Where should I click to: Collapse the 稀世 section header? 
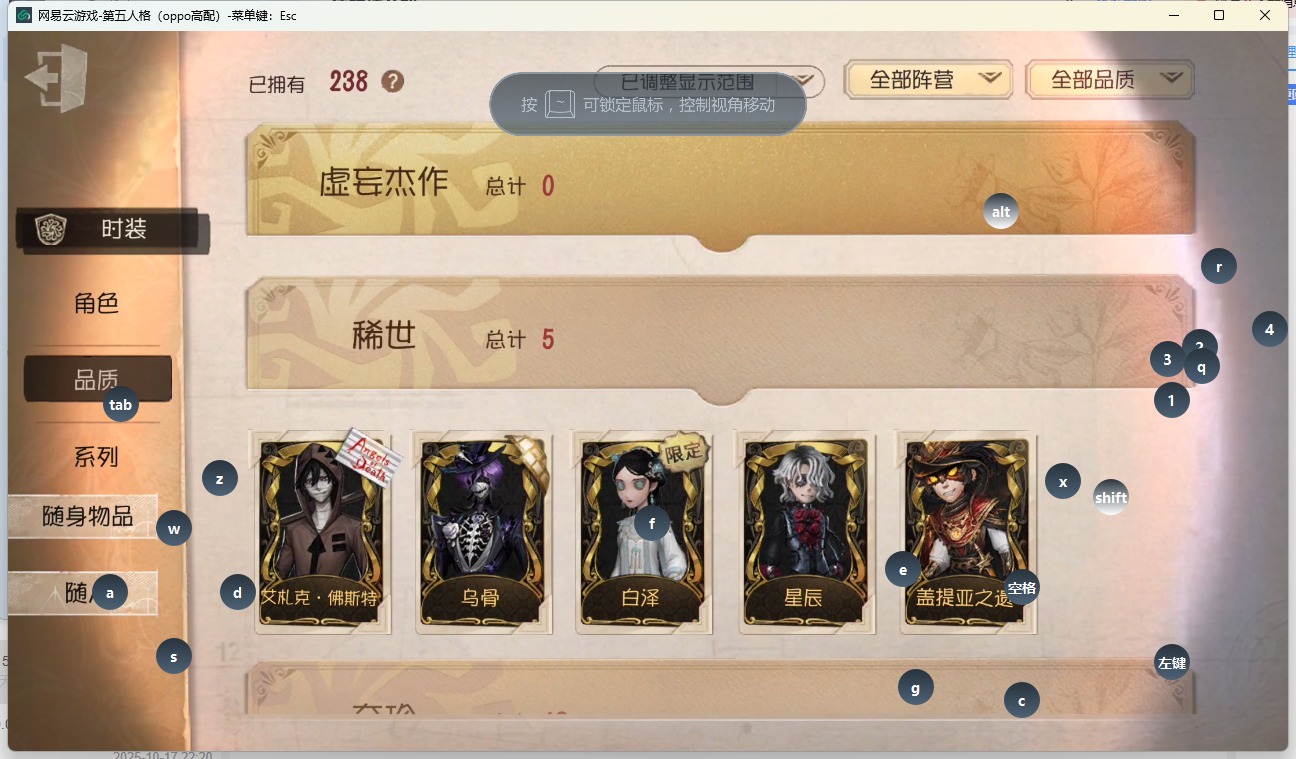click(720, 338)
